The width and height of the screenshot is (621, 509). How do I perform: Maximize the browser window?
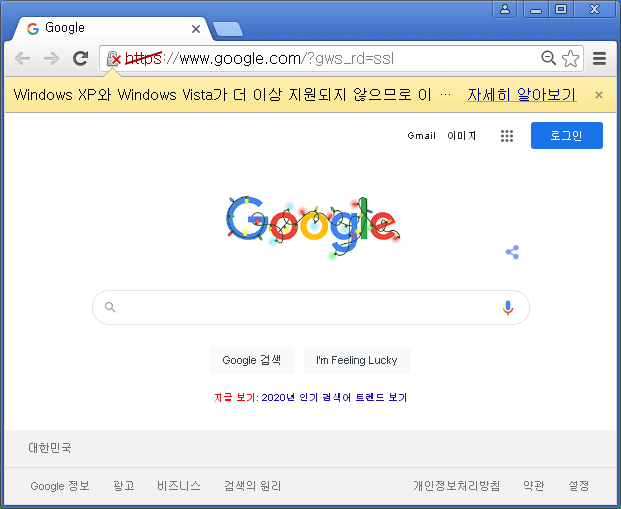click(x=561, y=9)
